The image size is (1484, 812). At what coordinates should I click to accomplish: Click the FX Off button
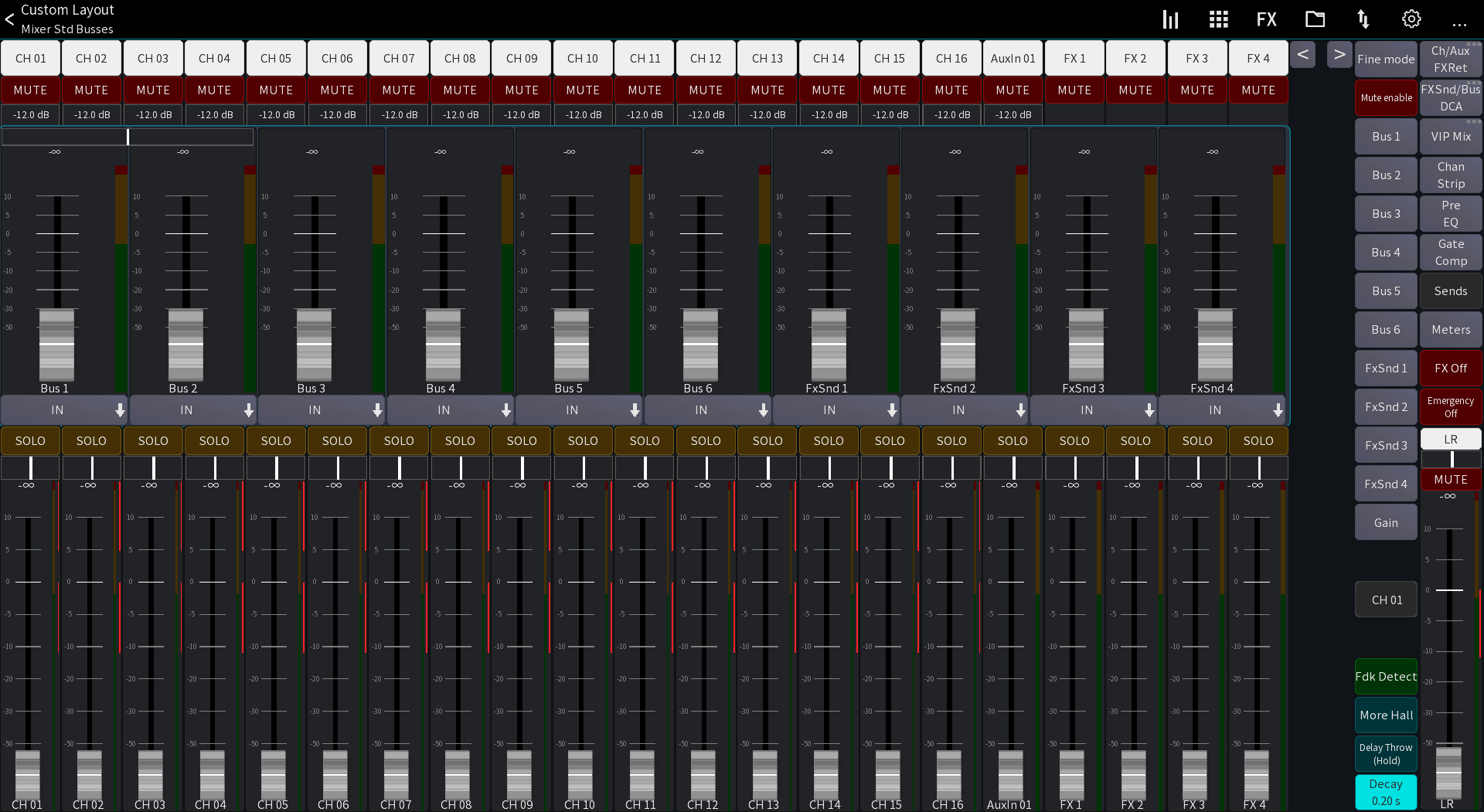[1451, 369]
